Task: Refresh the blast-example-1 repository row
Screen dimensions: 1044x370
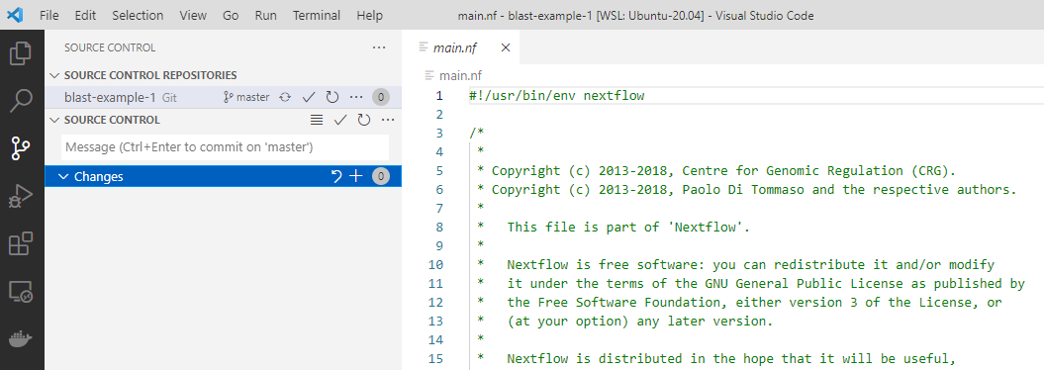Action: 332,97
